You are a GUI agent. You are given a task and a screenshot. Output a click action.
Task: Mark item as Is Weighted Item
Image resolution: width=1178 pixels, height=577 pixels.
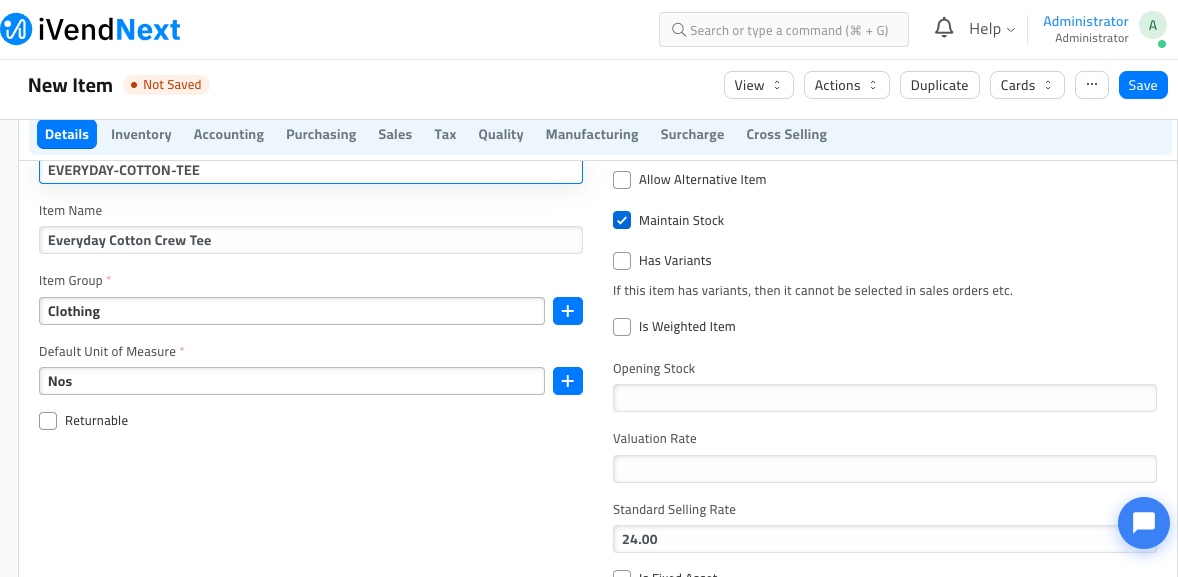[622, 327]
